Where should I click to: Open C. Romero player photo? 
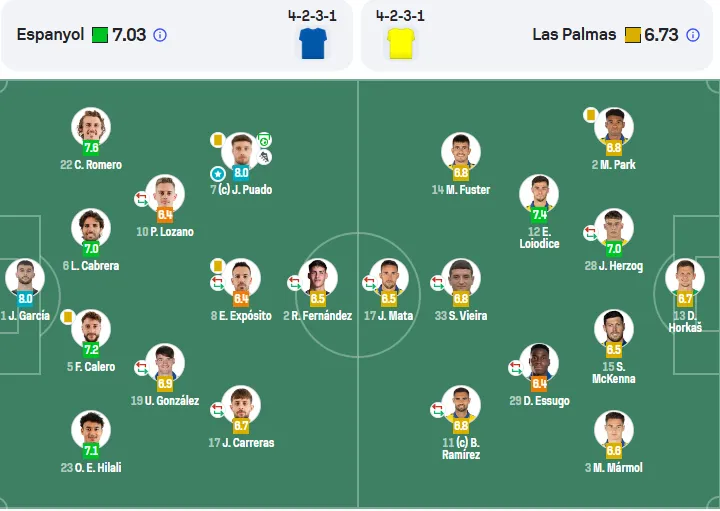point(91,127)
